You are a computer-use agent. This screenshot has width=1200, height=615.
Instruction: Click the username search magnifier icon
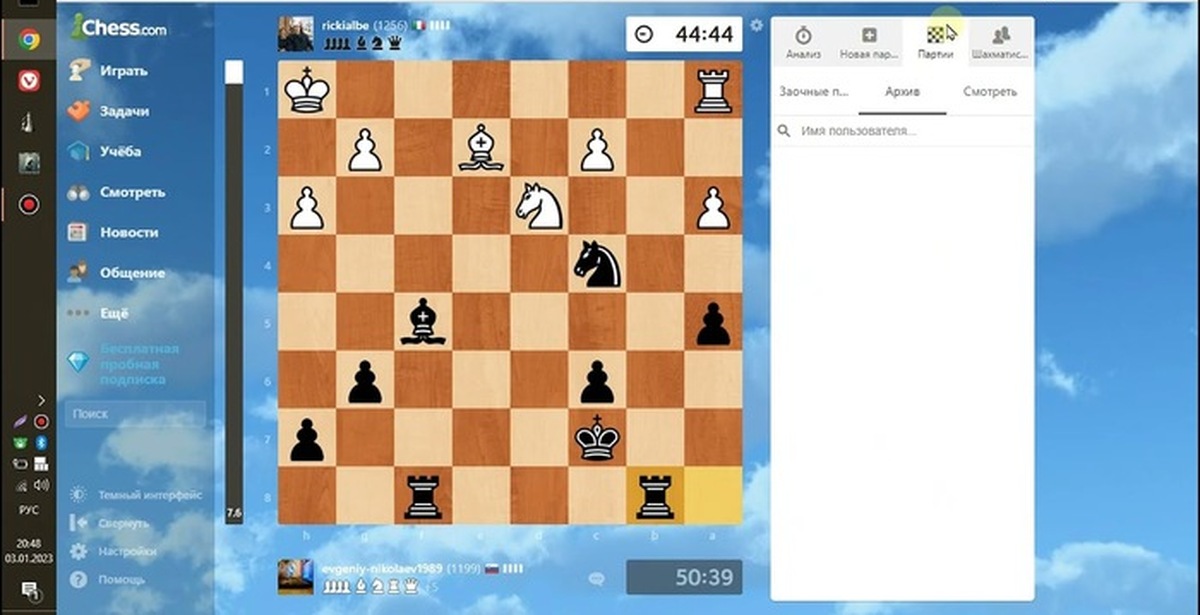pos(785,131)
